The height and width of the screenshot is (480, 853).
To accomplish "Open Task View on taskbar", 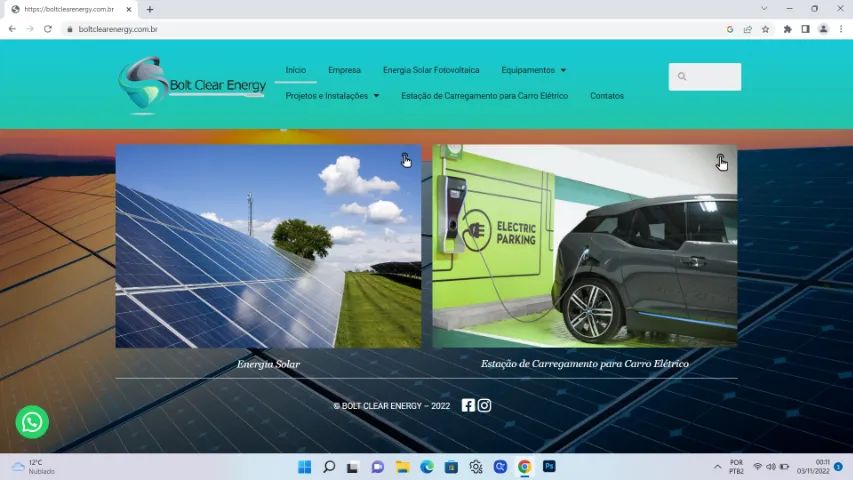I will click(x=353, y=467).
